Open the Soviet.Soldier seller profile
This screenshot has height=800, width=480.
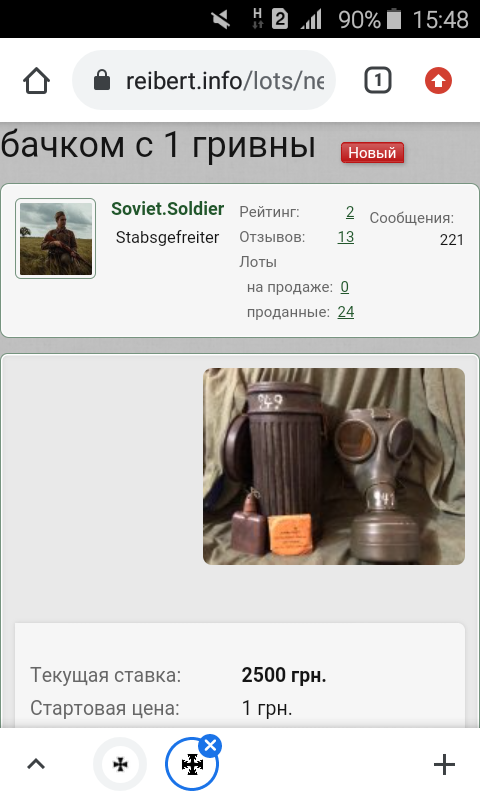tap(167, 209)
